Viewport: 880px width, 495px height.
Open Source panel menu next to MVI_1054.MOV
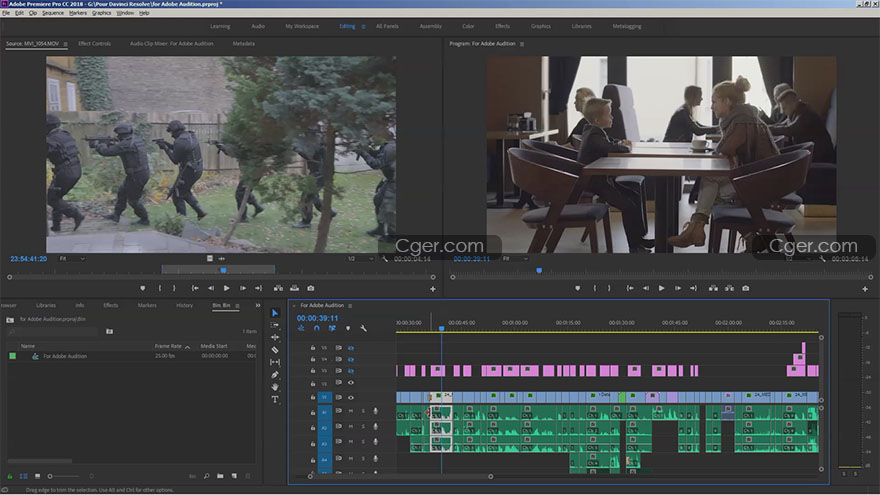[x=66, y=44]
